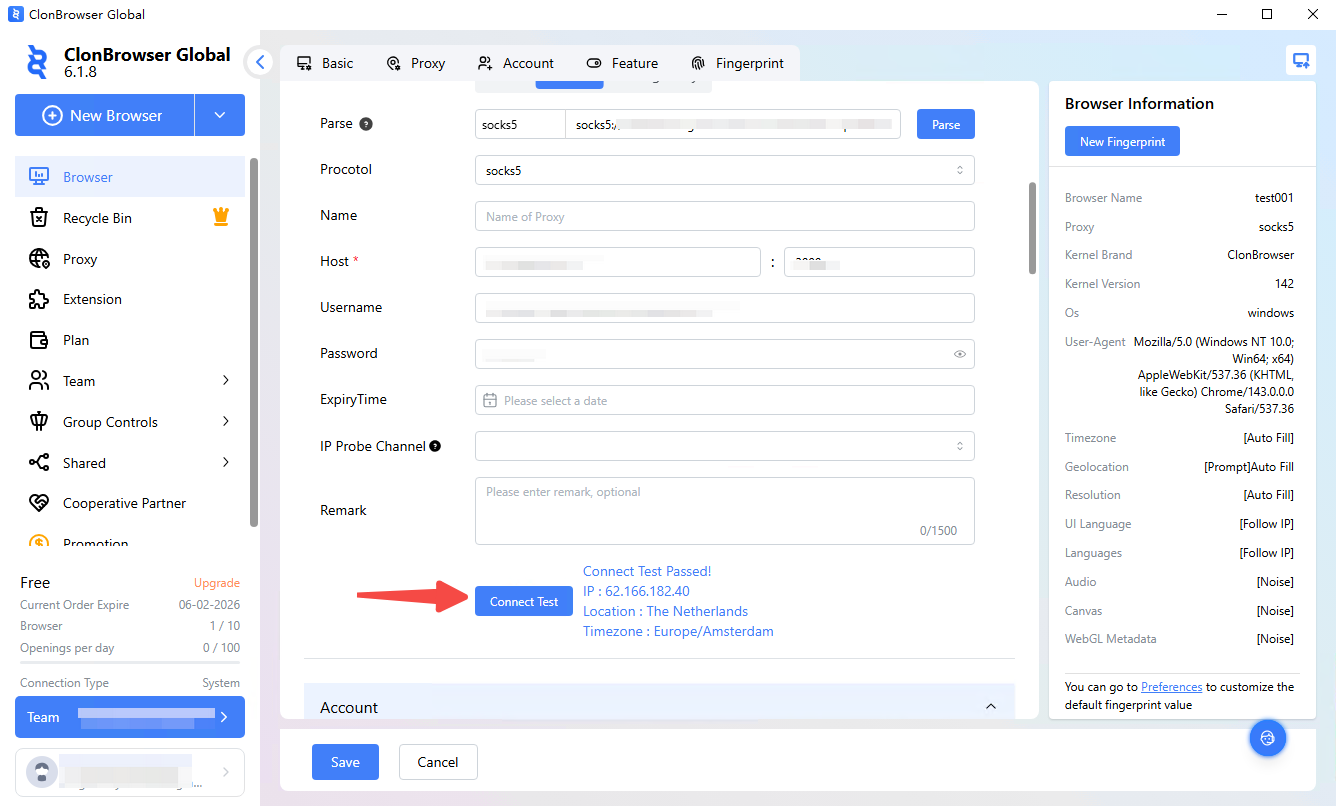This screenshot has width=1336, height=806.
Task: Click the ExpiryTime date field
Action: [724, 400]
